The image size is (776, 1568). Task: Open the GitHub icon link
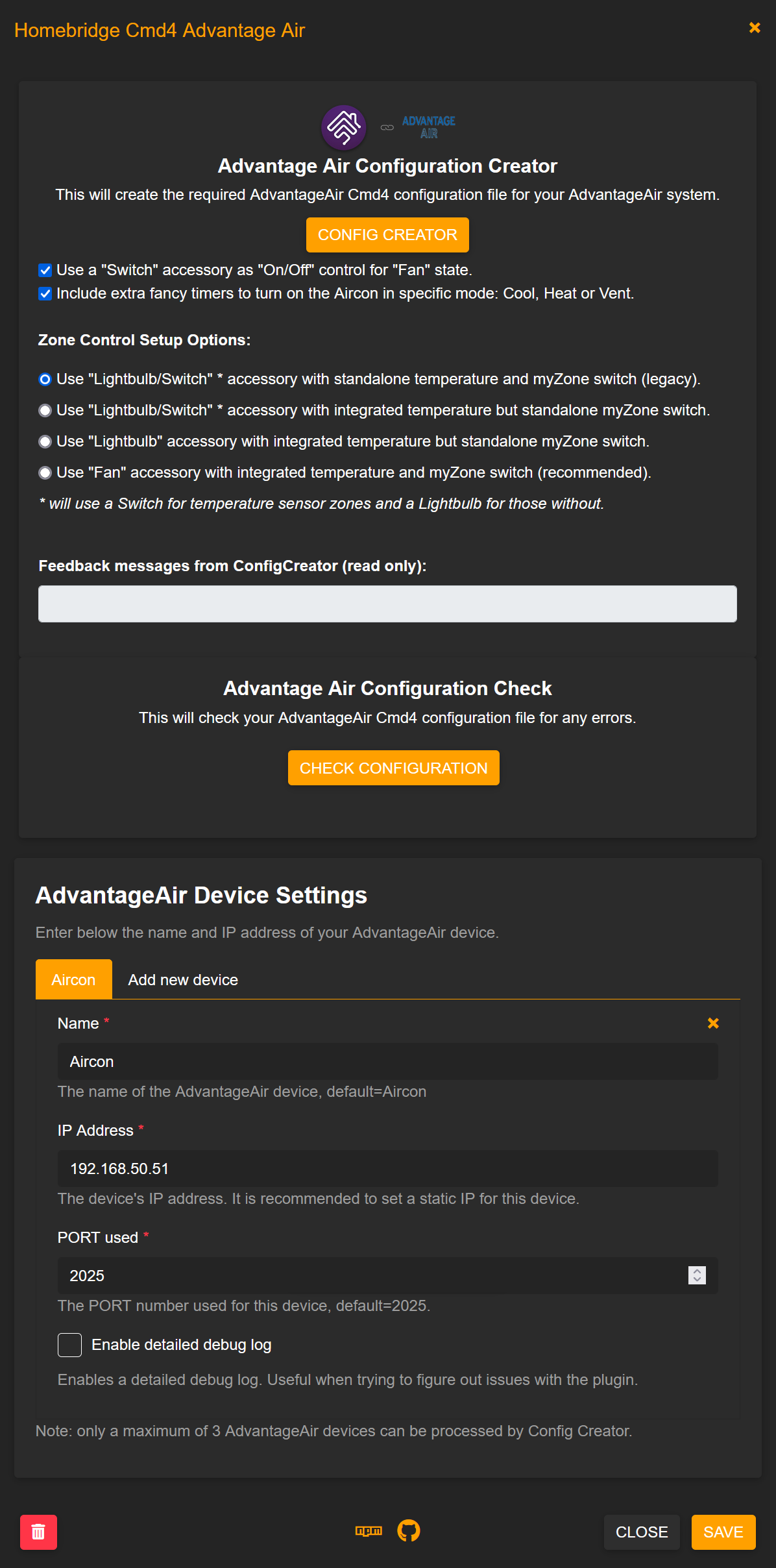tap(409, 1531)
